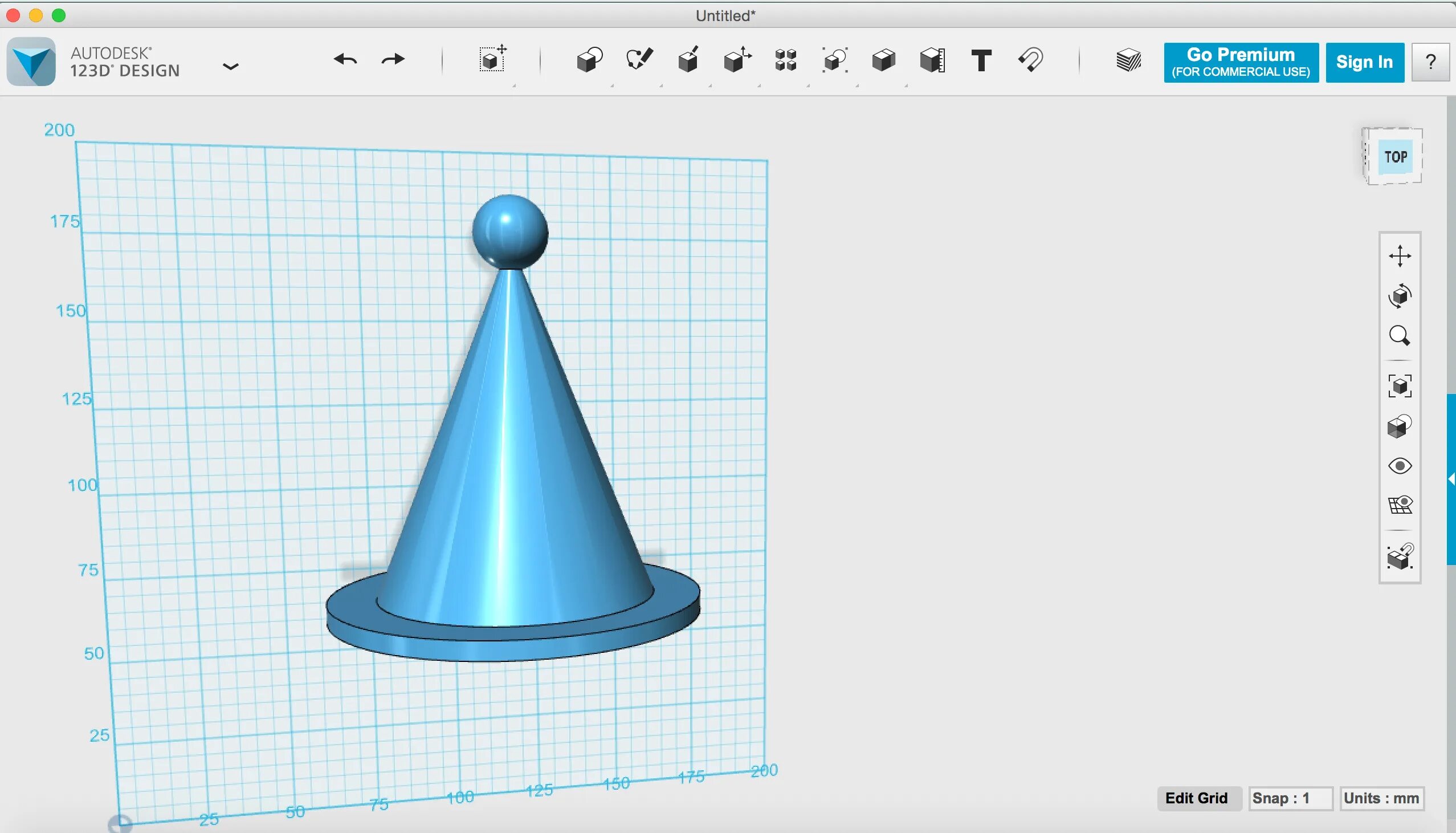Image resolution: width=1456 pixels, height=833 pixels.
Task: Open the Primitives tool menu
Action: (x=589, y=60)
